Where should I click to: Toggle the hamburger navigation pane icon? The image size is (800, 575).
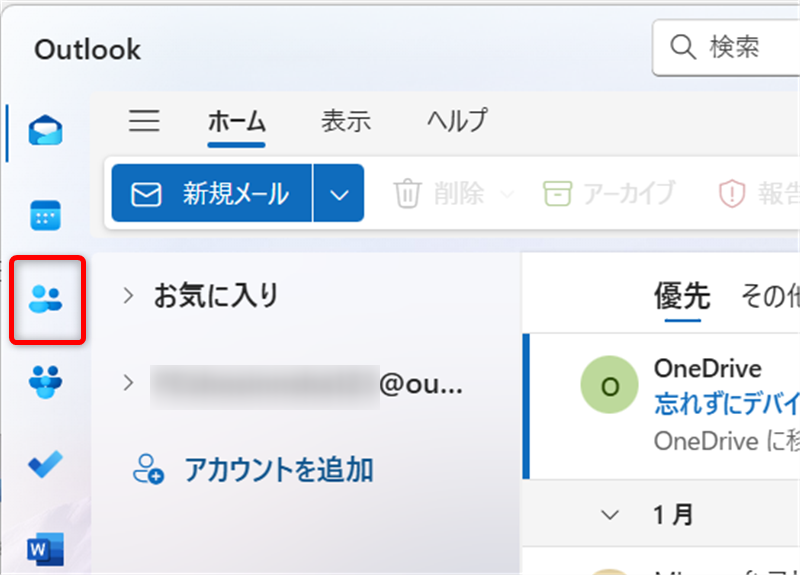145,122
